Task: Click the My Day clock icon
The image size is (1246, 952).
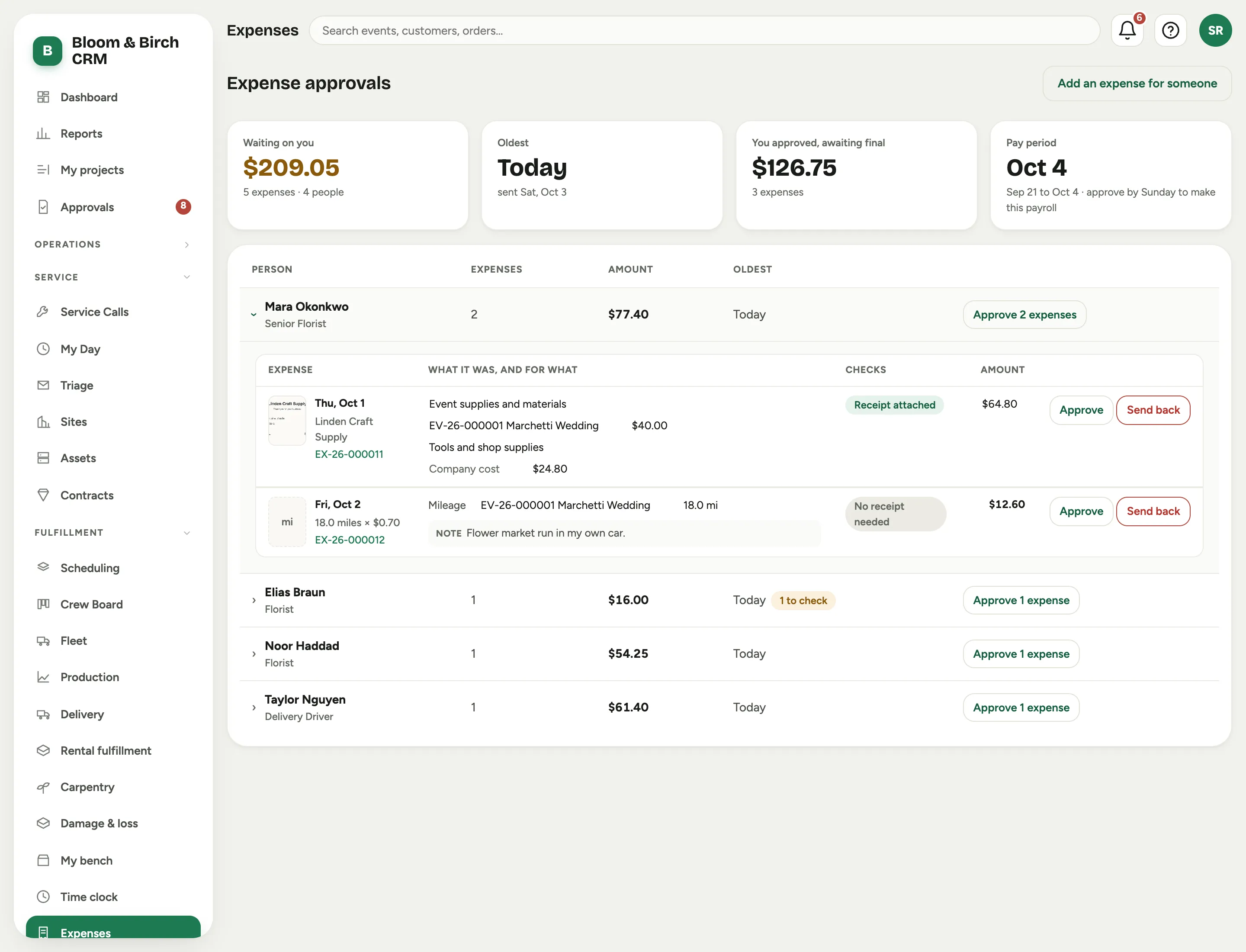Action: click(43, 349)
